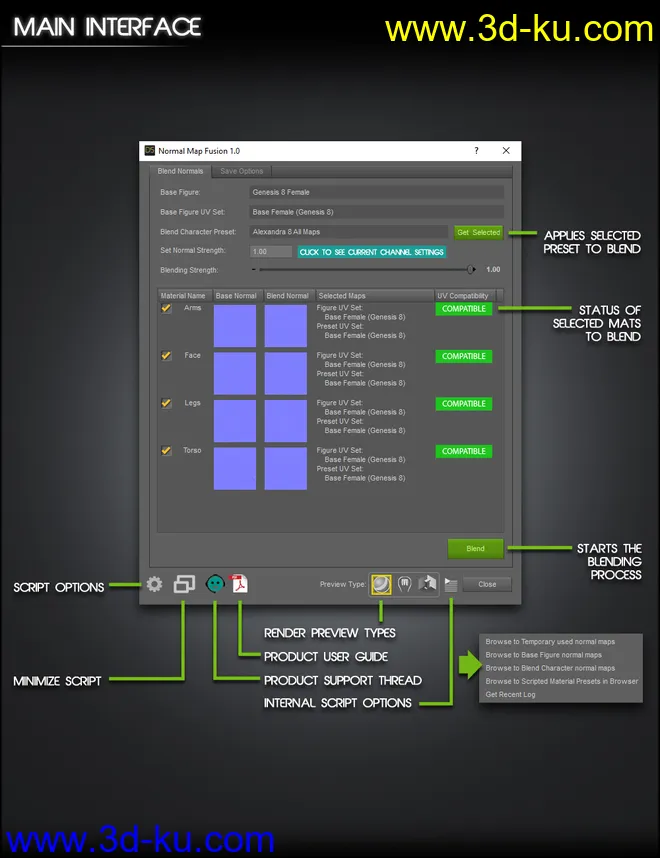Image resolution: width=660 pixels, height=858 pixels.
Task: Select Get Recent Log menu entry
Action: pos(510,694)
